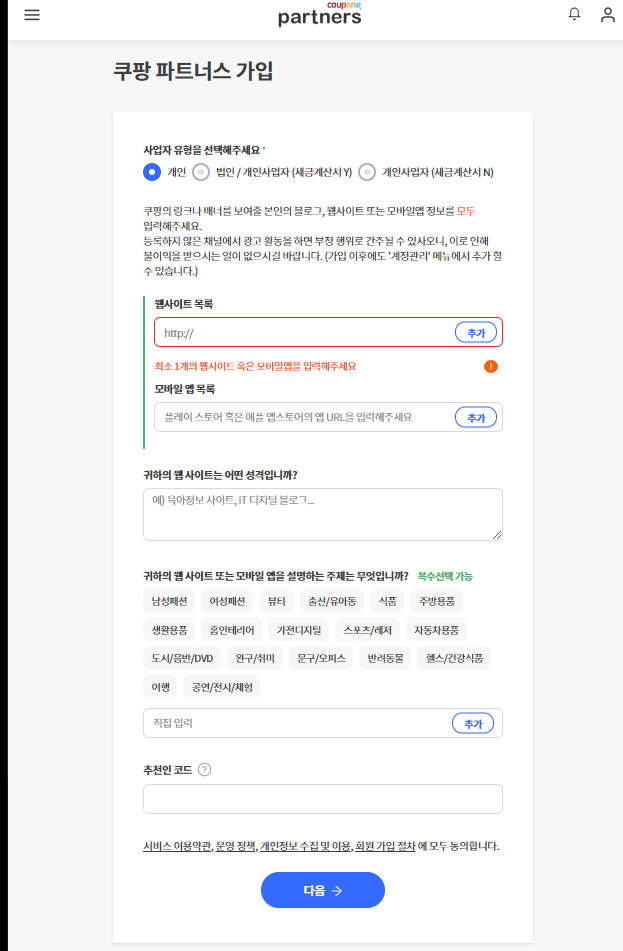Image resolution: width=623 pixels, height=951 pixels.
Task: Toggle the 홈인테리어 topic tag
Action: coord(232,630)
